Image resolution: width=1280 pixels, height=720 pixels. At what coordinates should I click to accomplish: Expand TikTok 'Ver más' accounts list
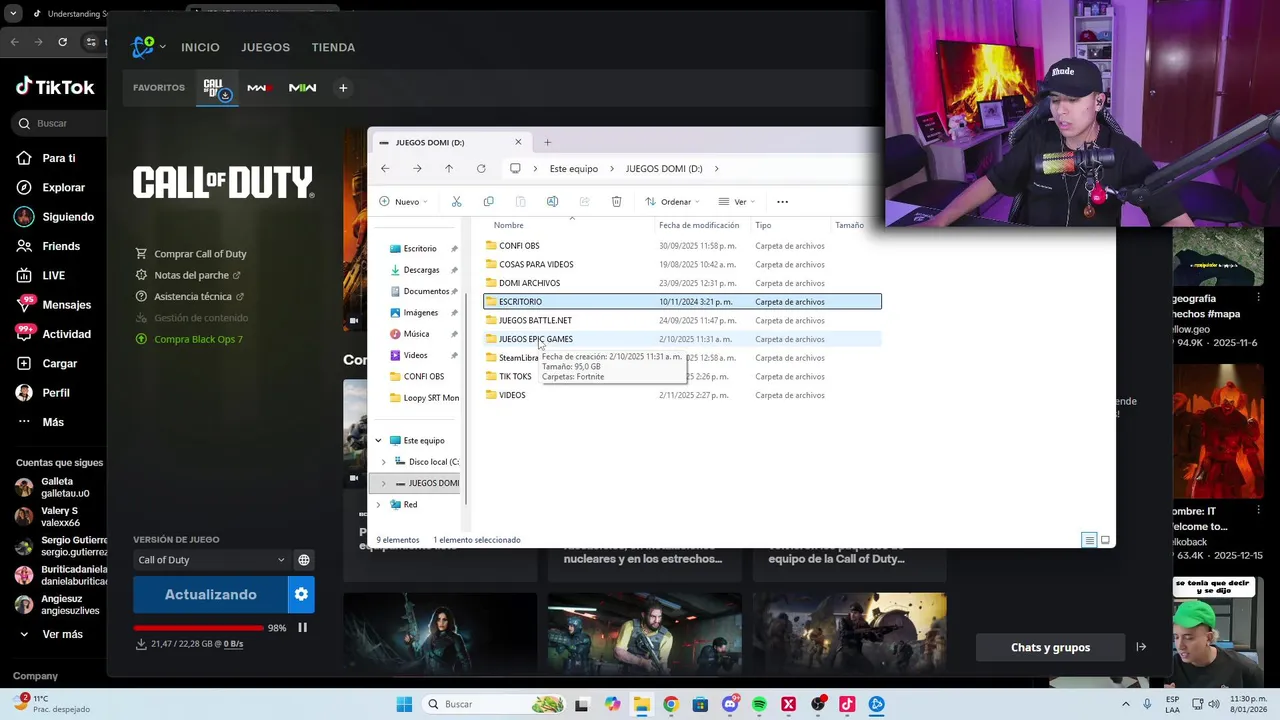tap(52, 634)
